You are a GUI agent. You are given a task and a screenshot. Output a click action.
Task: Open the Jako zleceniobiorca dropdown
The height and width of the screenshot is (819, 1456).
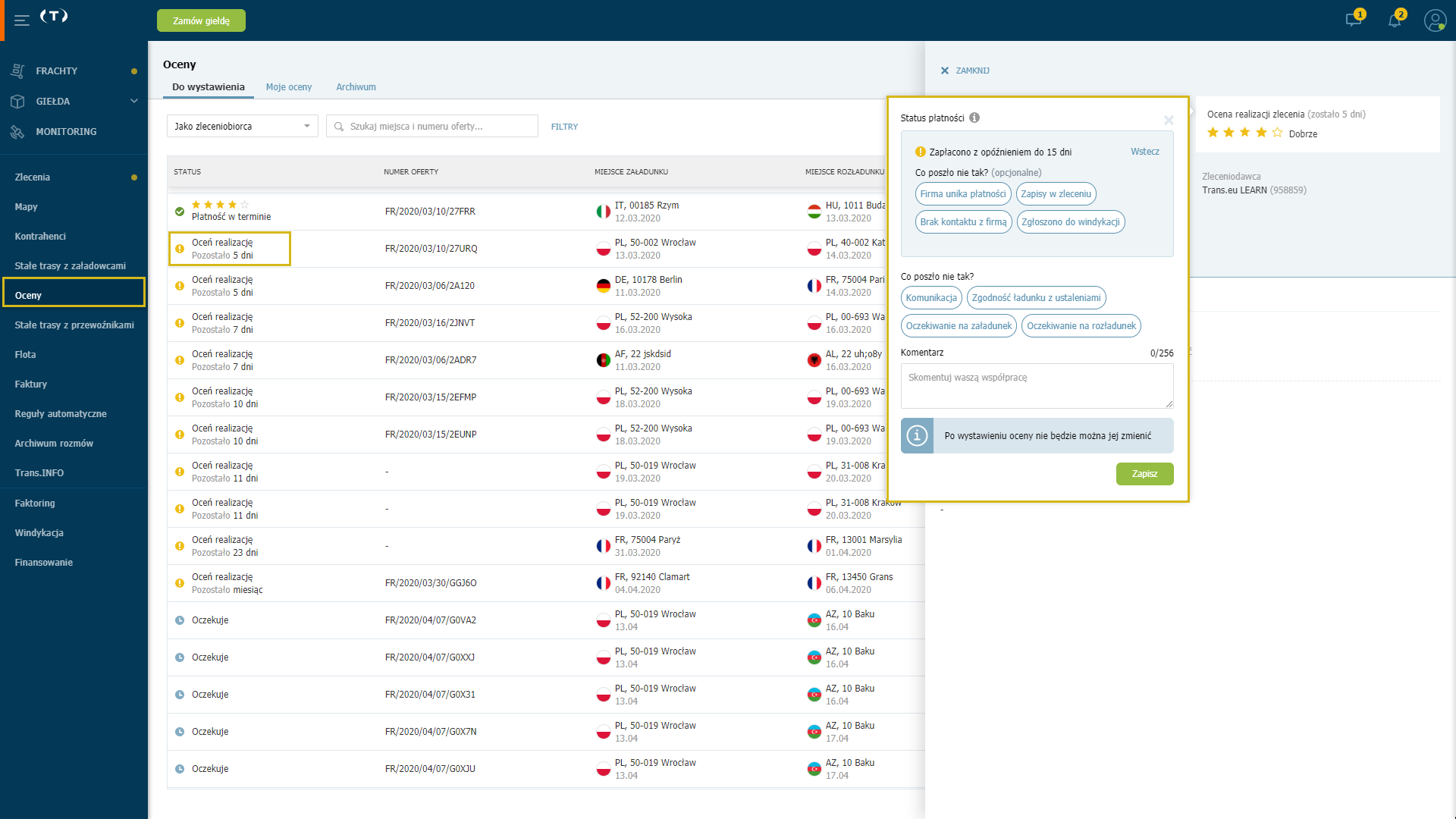click(x=243, y=126)
